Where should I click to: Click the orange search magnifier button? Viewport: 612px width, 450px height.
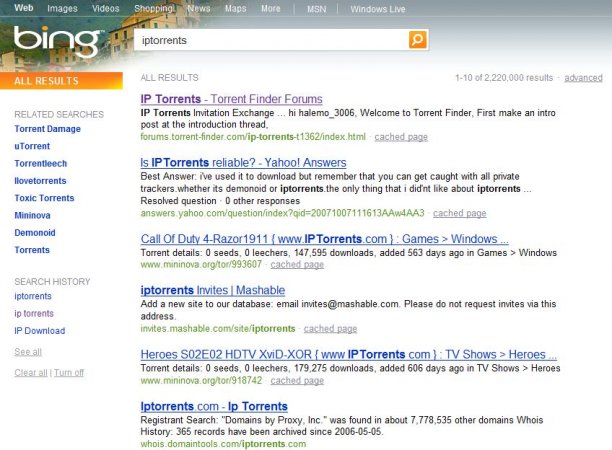(417, 39)
